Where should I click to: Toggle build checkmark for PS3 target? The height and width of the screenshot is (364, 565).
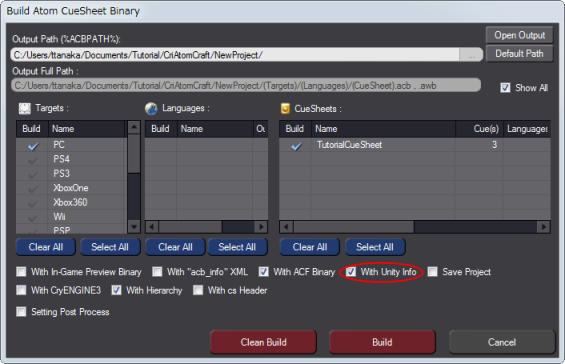(33, 175)
